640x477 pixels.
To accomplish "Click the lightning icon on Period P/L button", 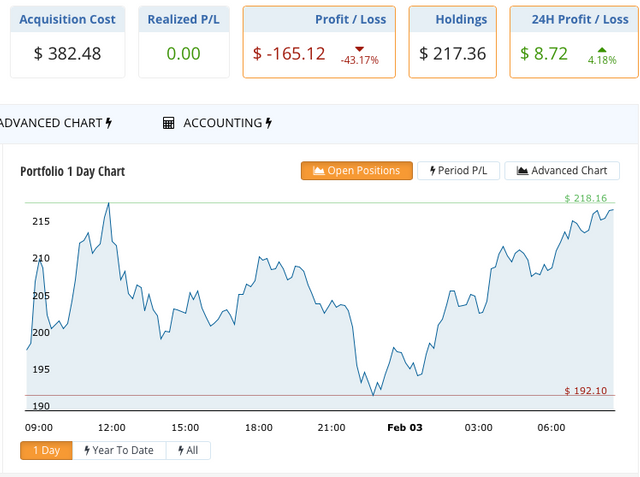I will 433,171.
